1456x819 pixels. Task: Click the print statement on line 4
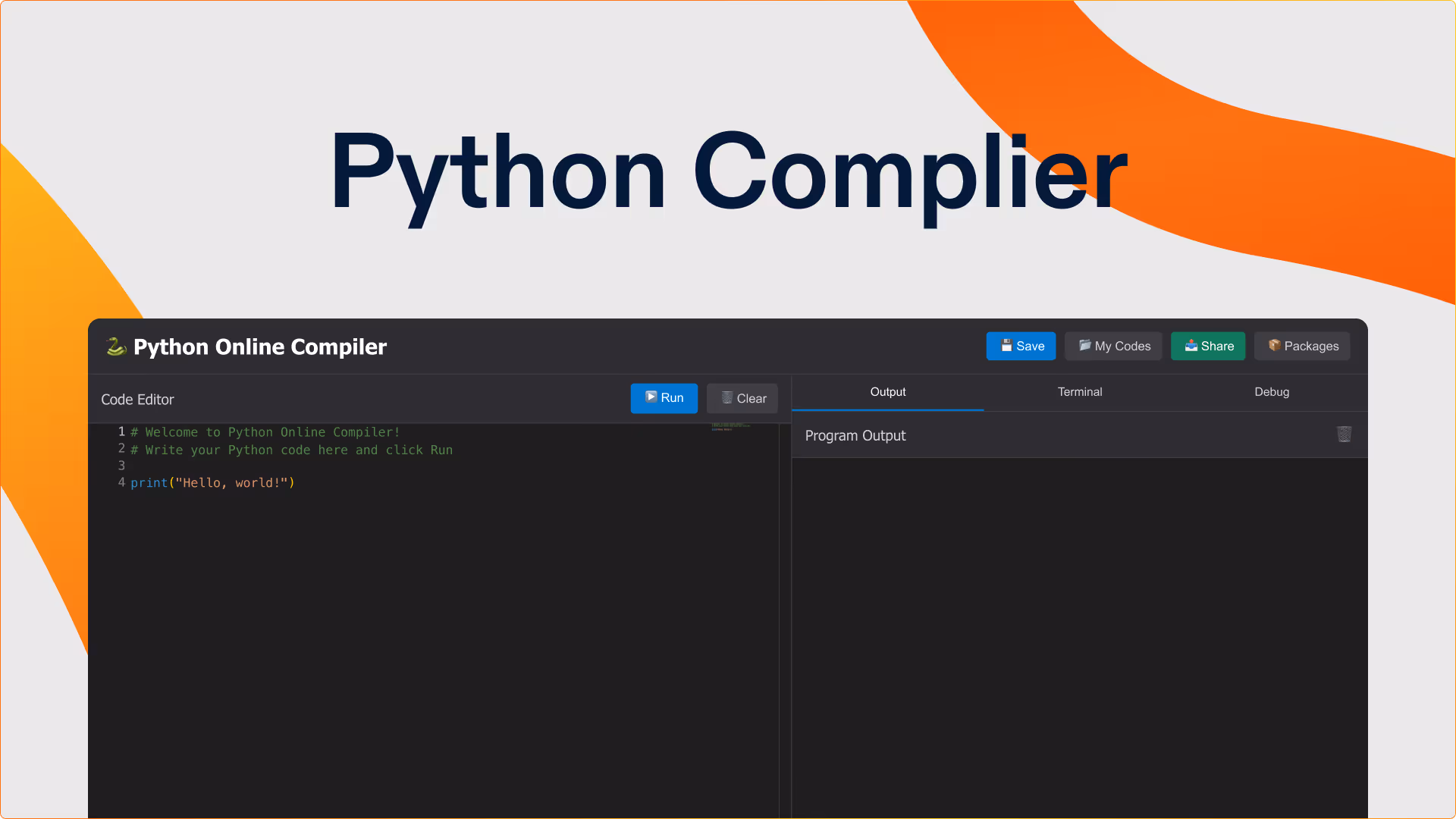(212, 482)
